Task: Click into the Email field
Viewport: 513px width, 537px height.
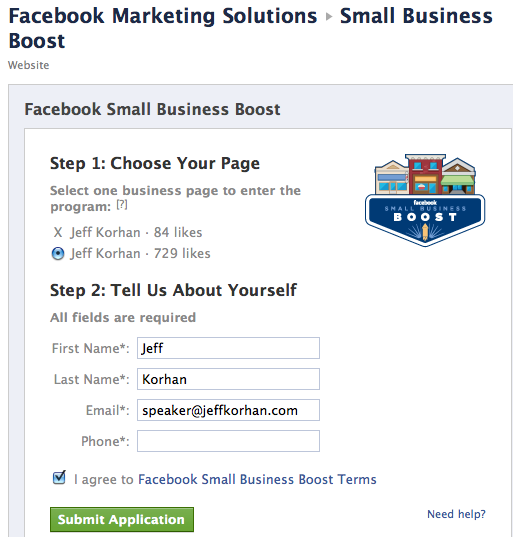Action: pyautogui.click(x=228, y=410)
